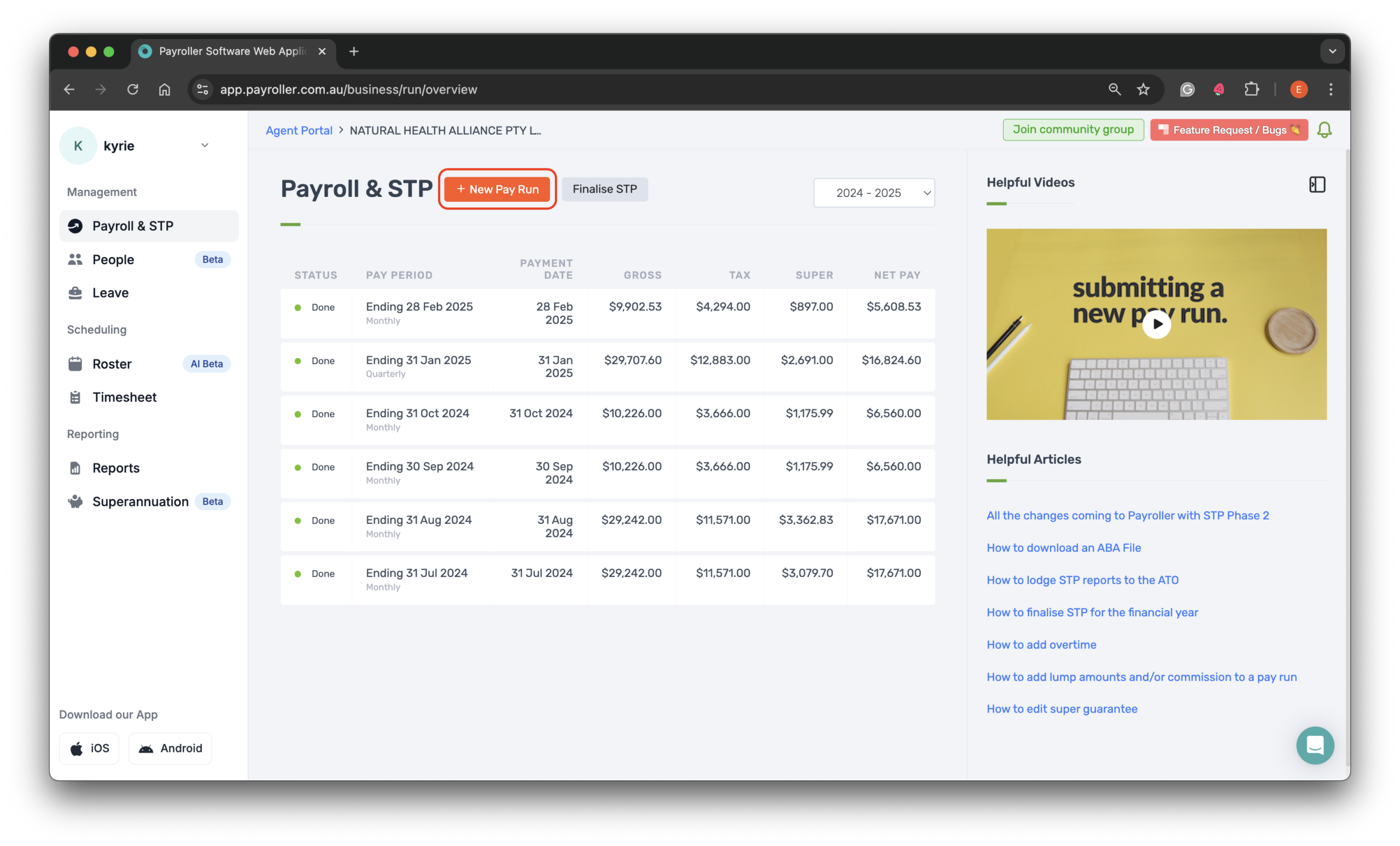Select Payroll & STP in the sidebar
The image size is (1400, 846).
point(133,225)
